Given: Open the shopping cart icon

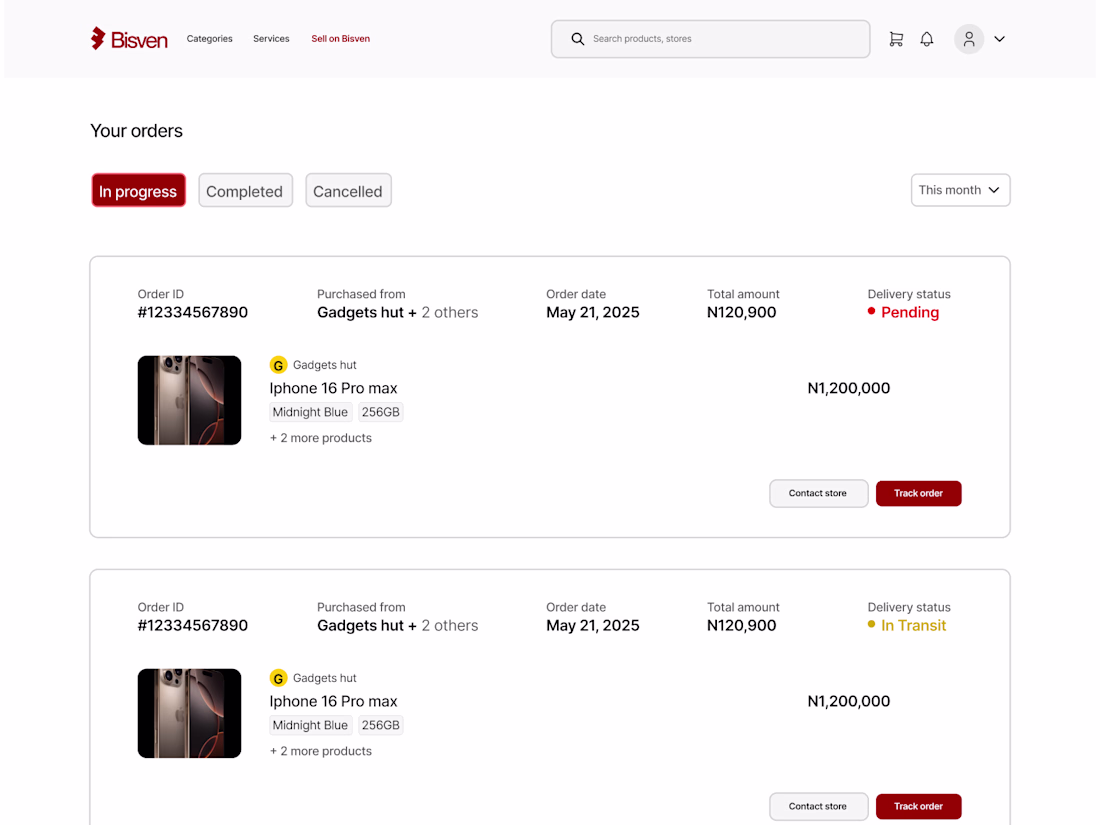Looking at the screenshot, I should coord(896,39).
